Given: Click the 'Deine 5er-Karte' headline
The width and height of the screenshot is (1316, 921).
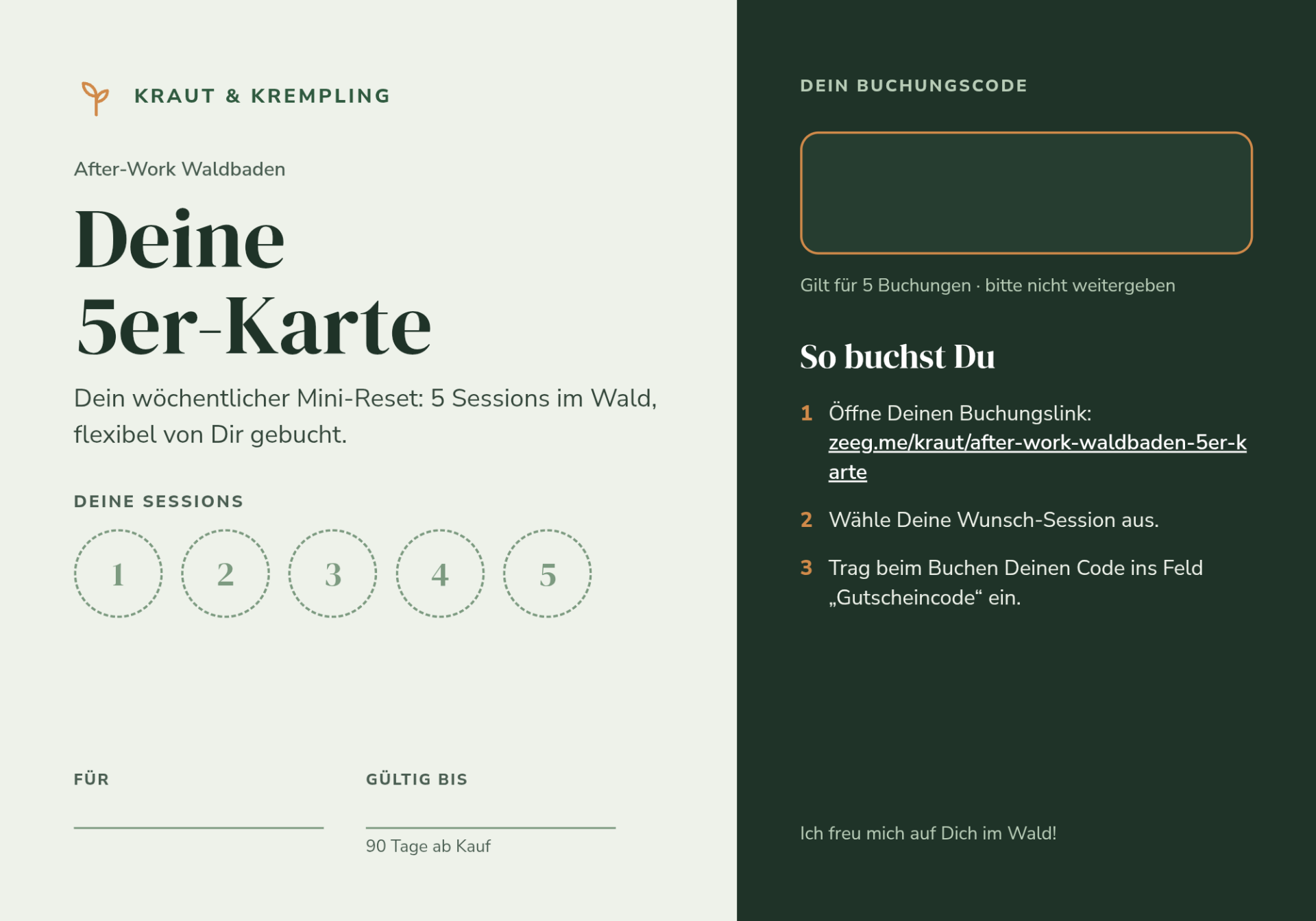Looking at the screenshot, I should [x=252, y=282].
